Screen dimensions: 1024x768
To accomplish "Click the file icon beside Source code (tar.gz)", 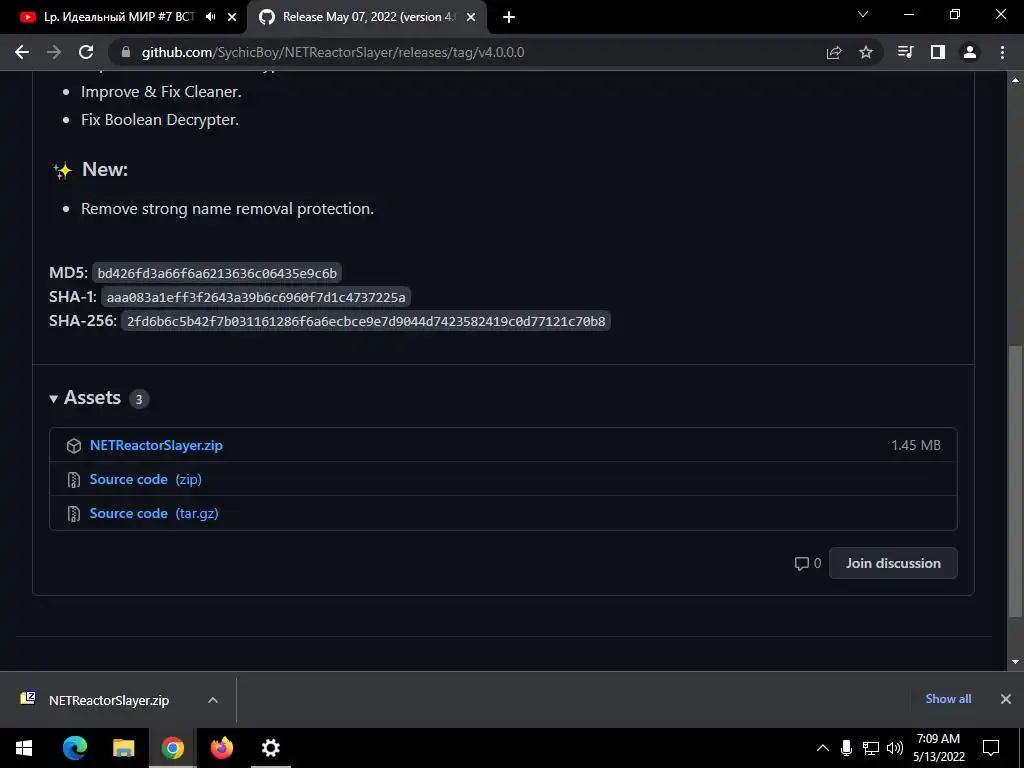I will tap(74, 514).
